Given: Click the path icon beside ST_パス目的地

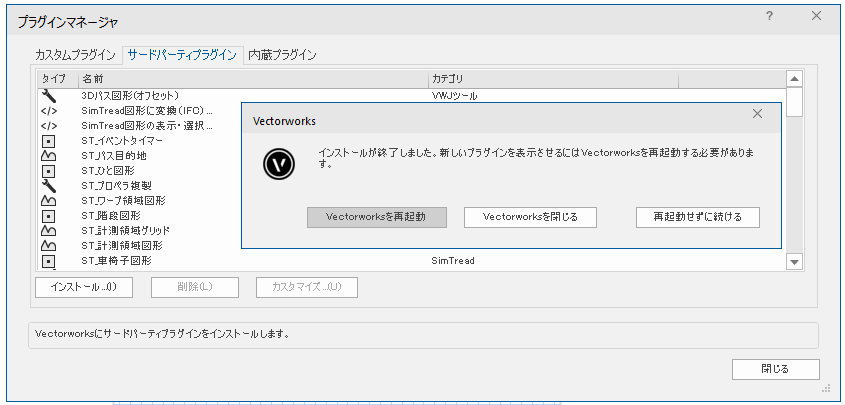Looking at the screenshot, I should point(49,156).
